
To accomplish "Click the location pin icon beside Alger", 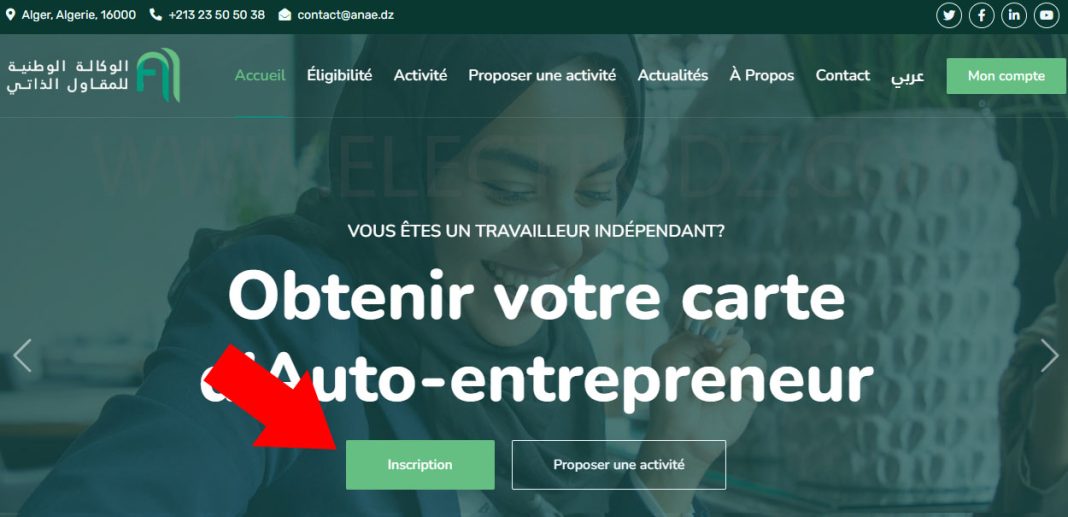I will click(x=10, y=14).
